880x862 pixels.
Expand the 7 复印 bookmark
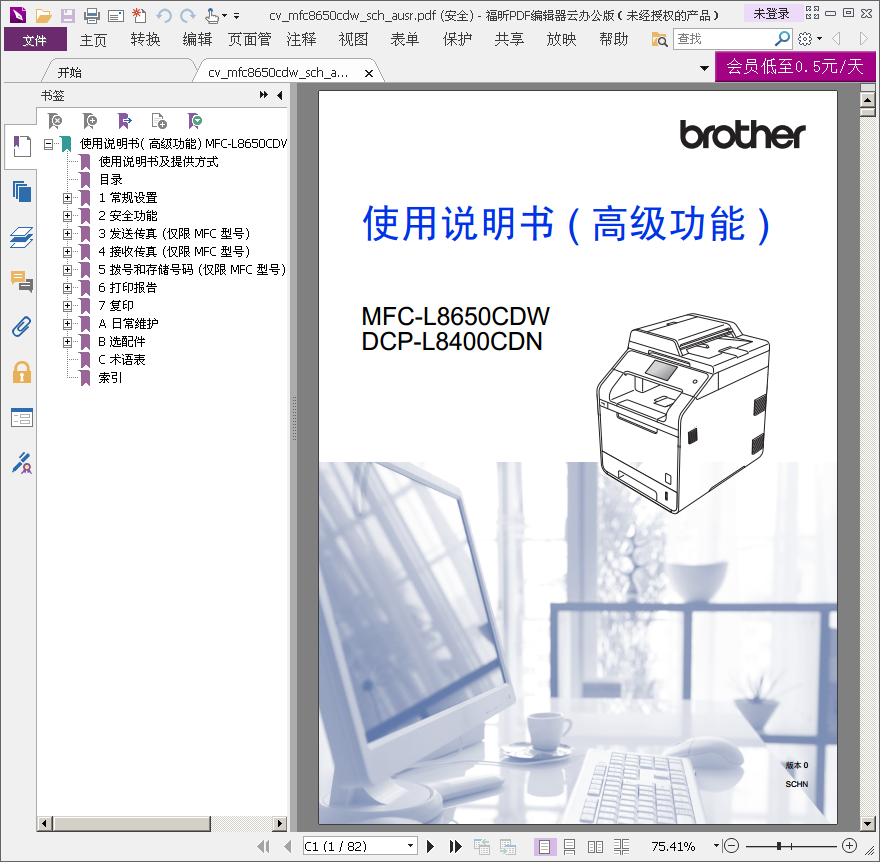(x=67, y=306)
